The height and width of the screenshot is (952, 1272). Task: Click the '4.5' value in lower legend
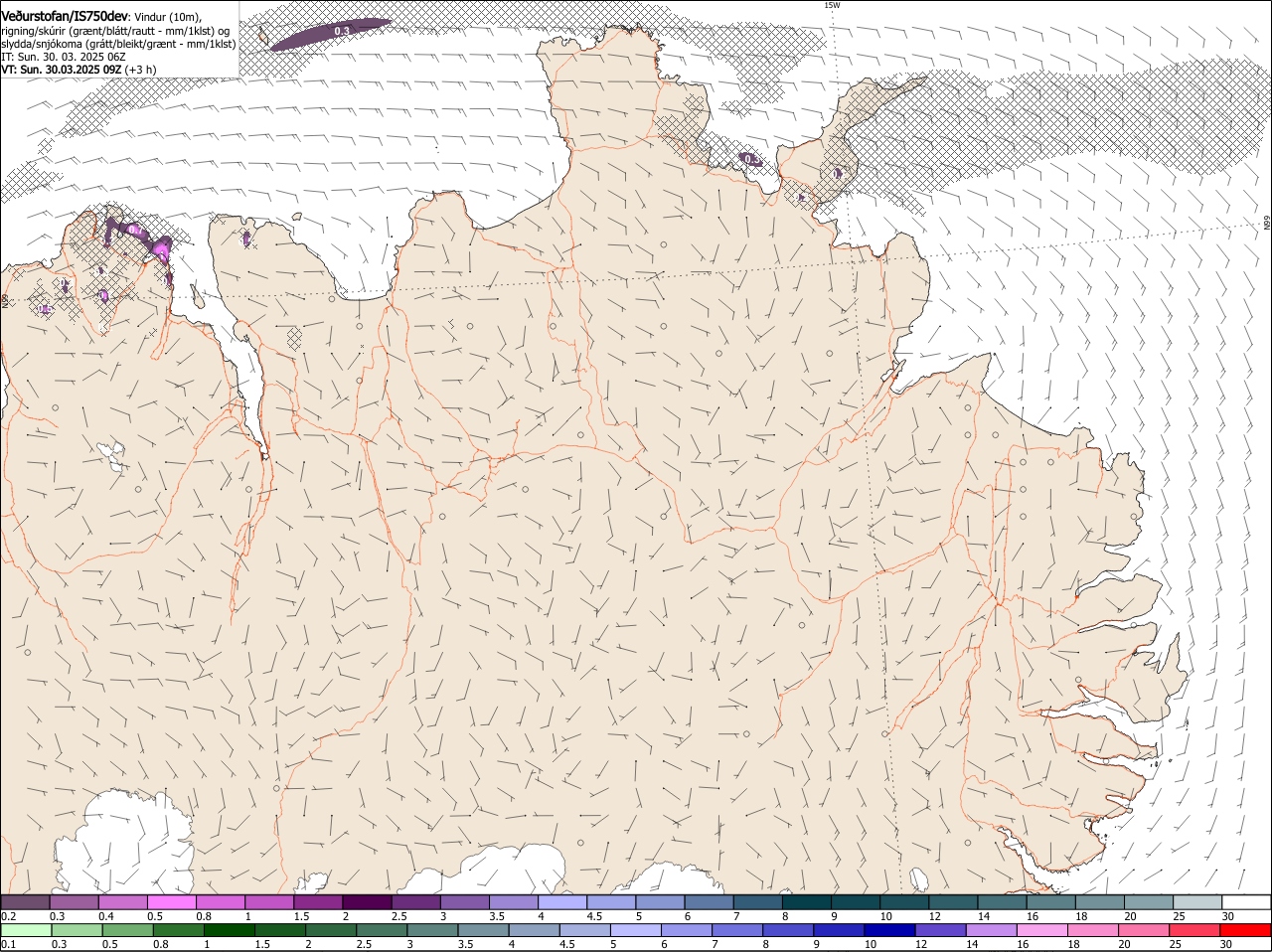tap(567, 945)
